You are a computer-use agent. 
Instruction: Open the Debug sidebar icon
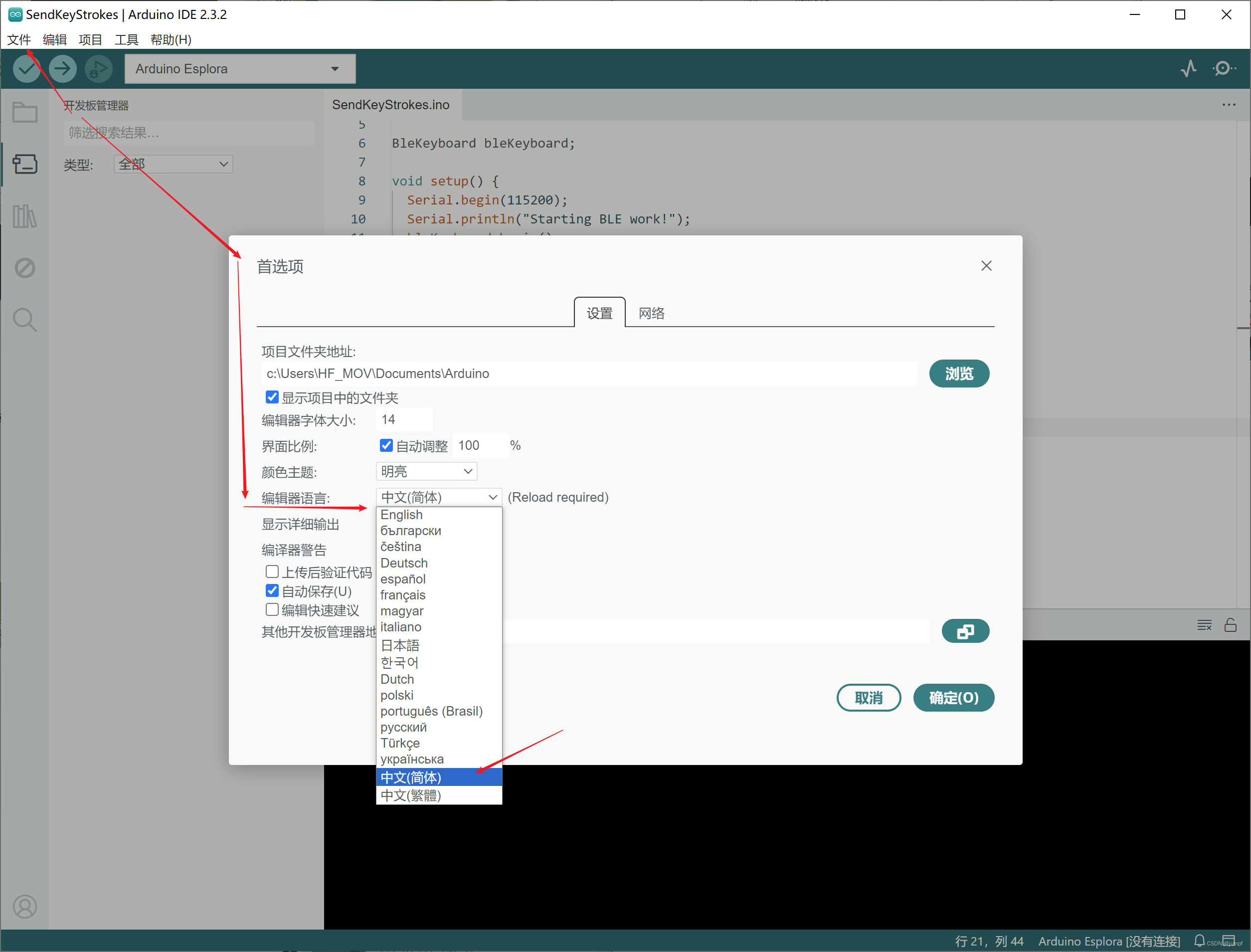pyautogui.click(x=25, y=268)
